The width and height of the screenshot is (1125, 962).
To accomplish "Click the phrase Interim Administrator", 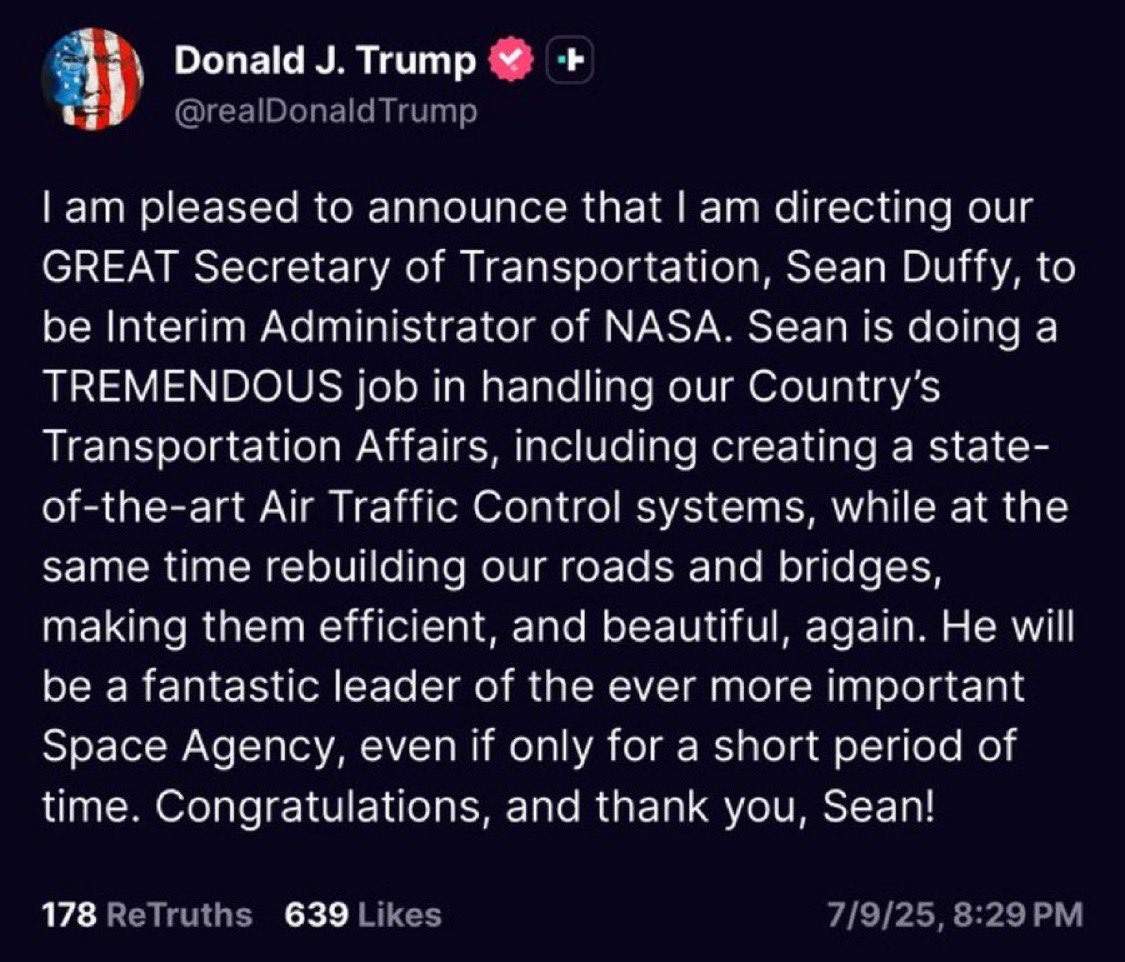I will tap(321, 327).
